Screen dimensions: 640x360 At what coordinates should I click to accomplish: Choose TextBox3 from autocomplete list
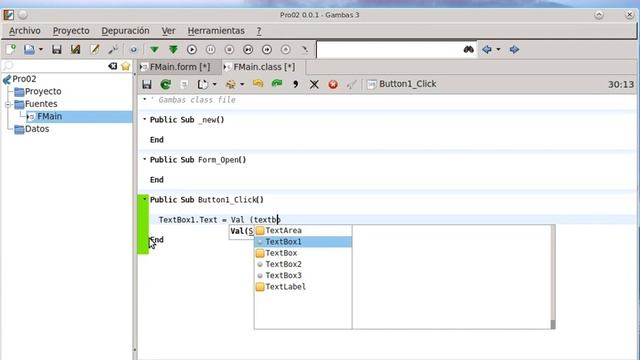303,276
